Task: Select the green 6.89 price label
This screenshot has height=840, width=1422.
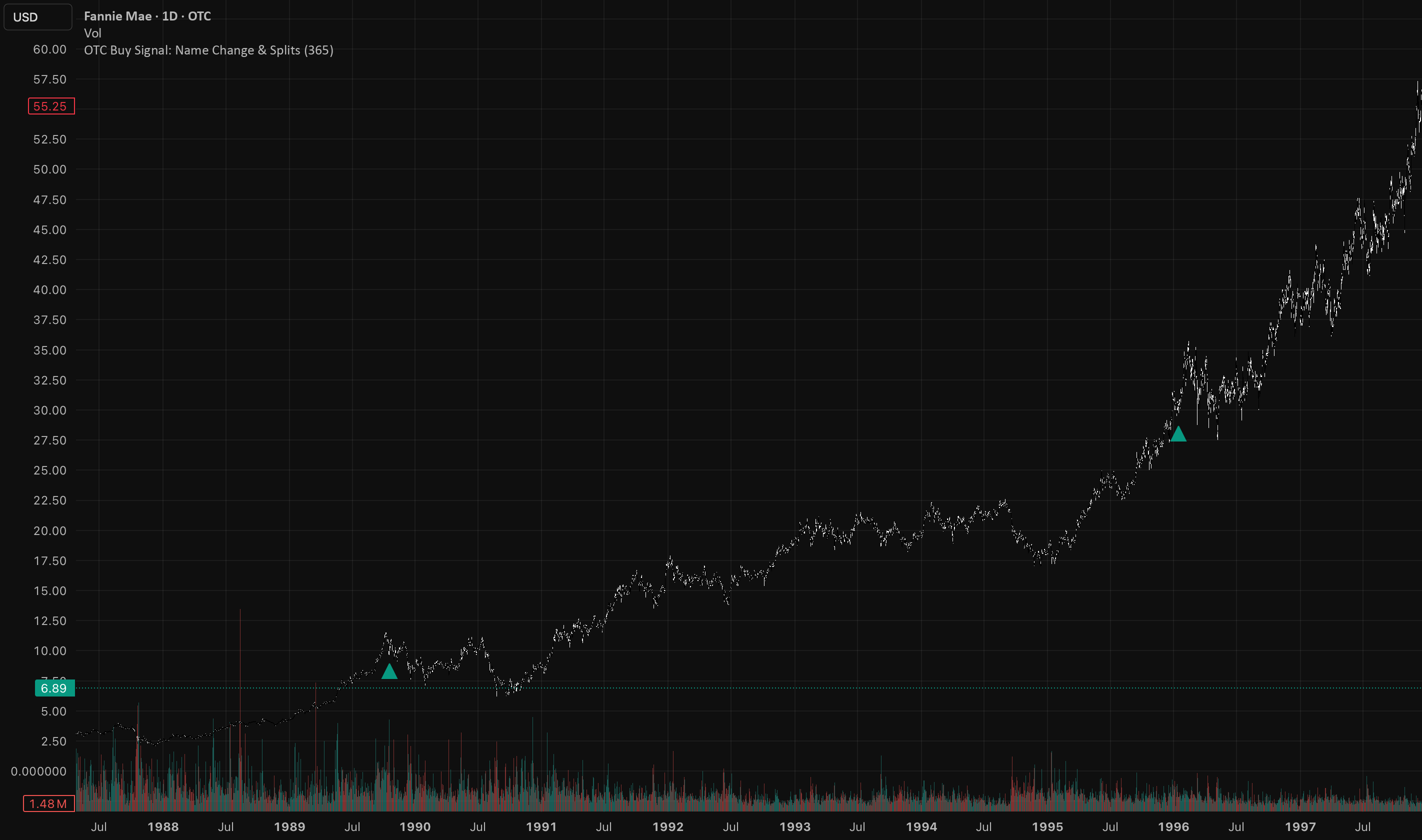Action: [x=54, y=688]
